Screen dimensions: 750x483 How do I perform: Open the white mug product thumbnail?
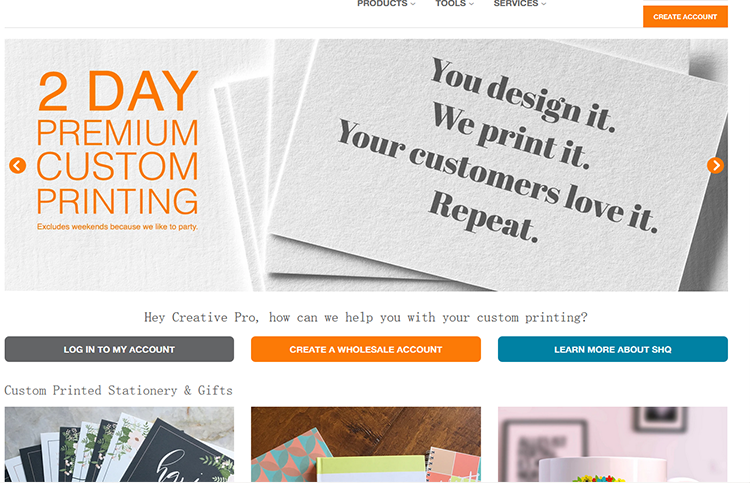tap(612, 444)
